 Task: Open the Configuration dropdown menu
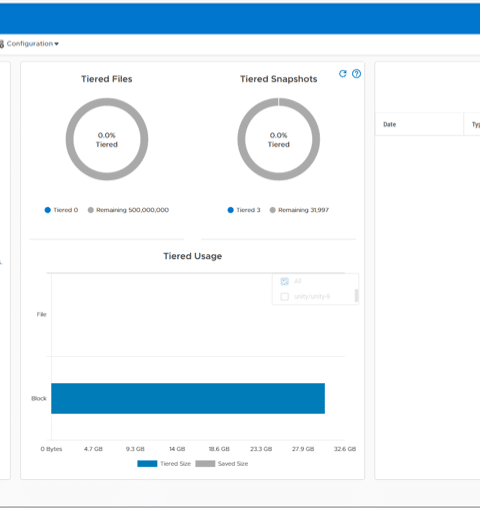pos(32,44)
